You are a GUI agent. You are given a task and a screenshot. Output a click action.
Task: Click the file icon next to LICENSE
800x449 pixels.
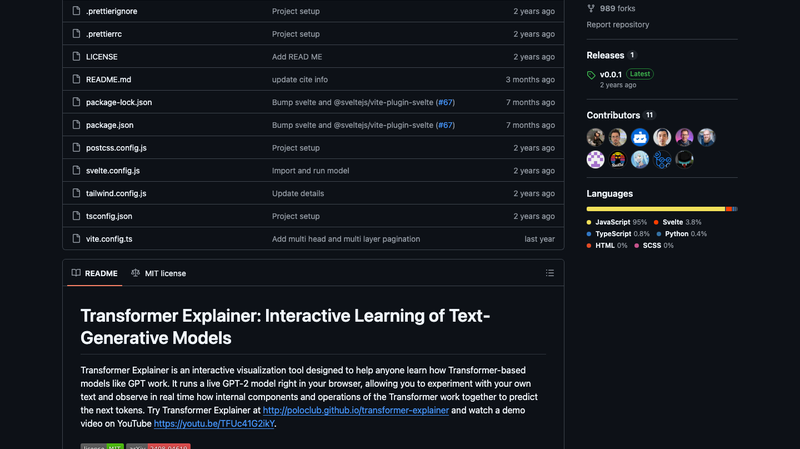pyautogui.click(x=76, y=57)
